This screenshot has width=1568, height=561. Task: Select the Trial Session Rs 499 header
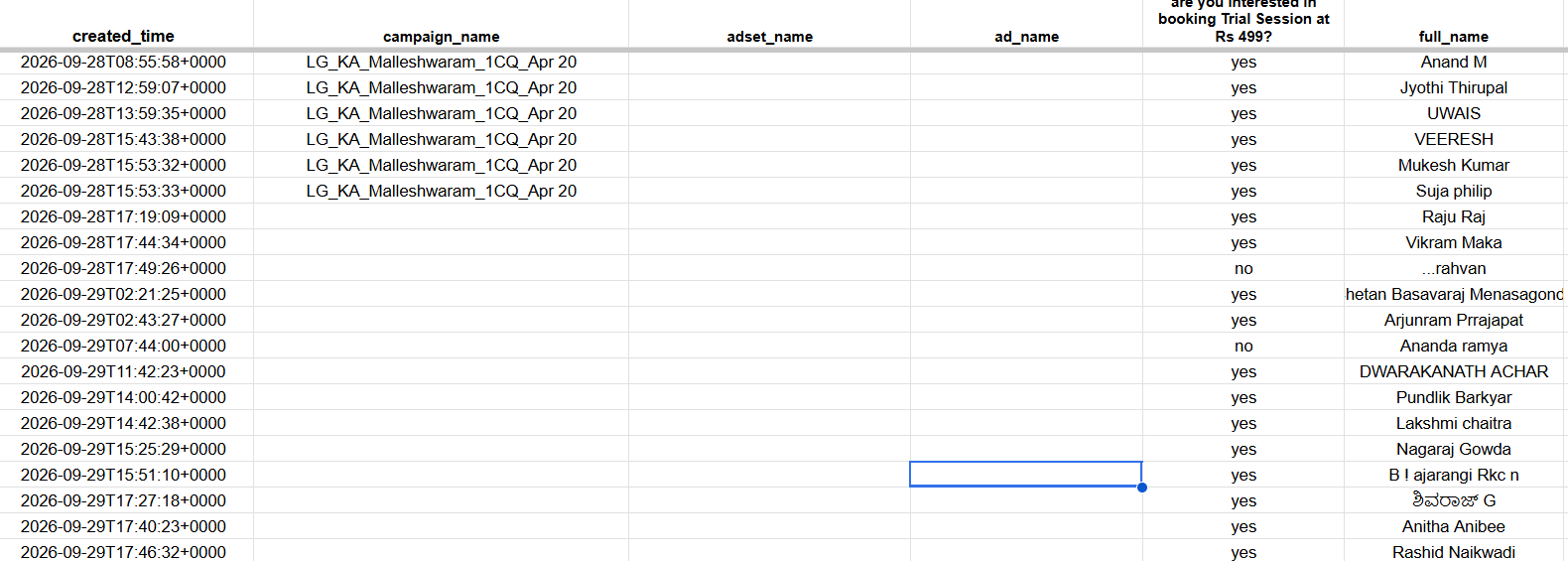click(x=1243, y=22)
